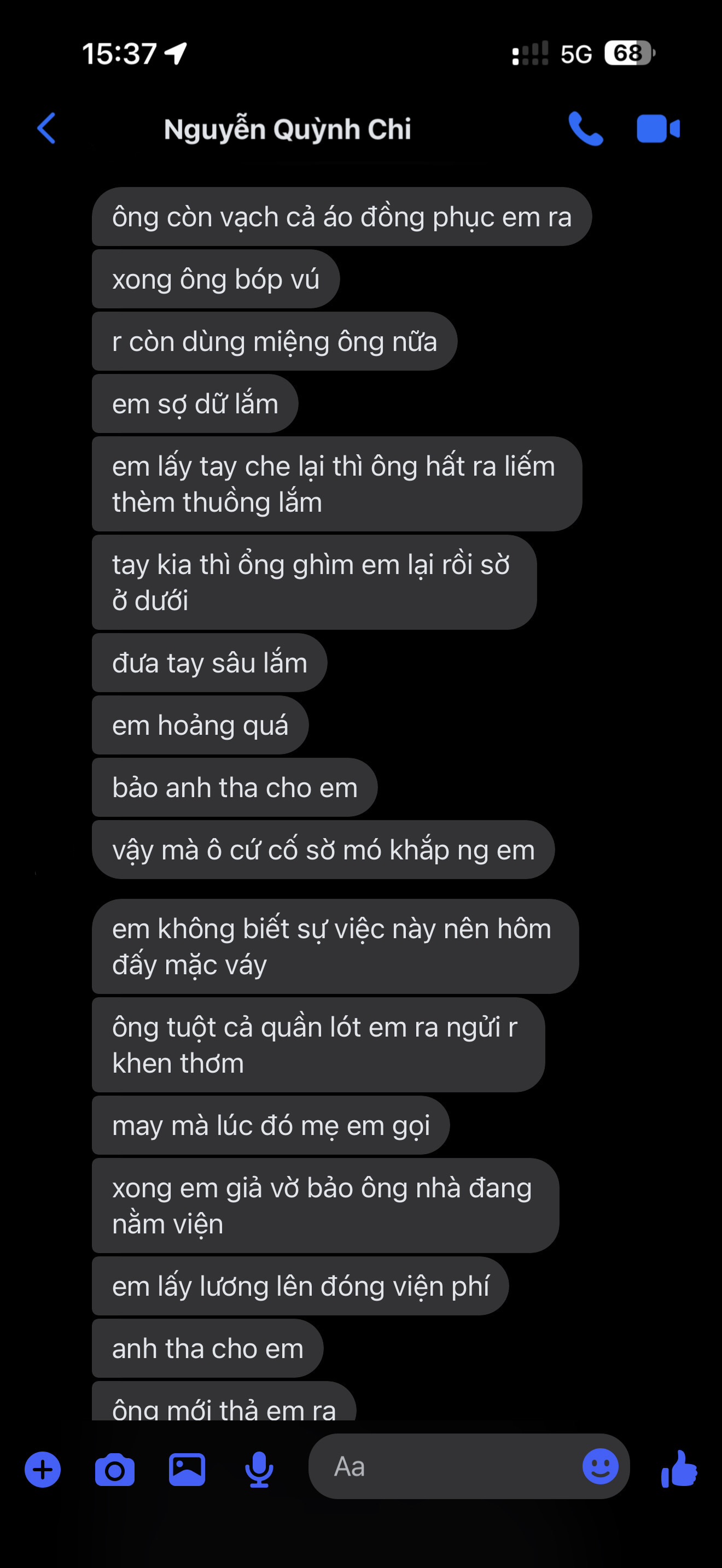The image size is (722, 1568).
Task: Select the message "em hoảng quá"
Action: pyautogui.click(x=200, y=725)
